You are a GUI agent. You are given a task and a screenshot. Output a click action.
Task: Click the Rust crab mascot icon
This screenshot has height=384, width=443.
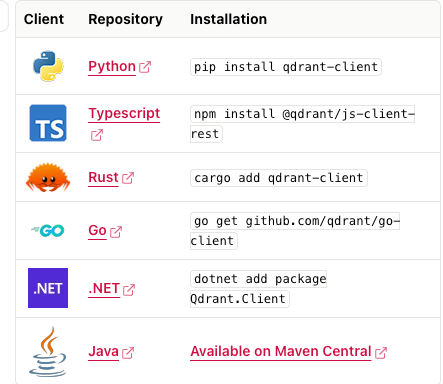[x=48, y=177]
